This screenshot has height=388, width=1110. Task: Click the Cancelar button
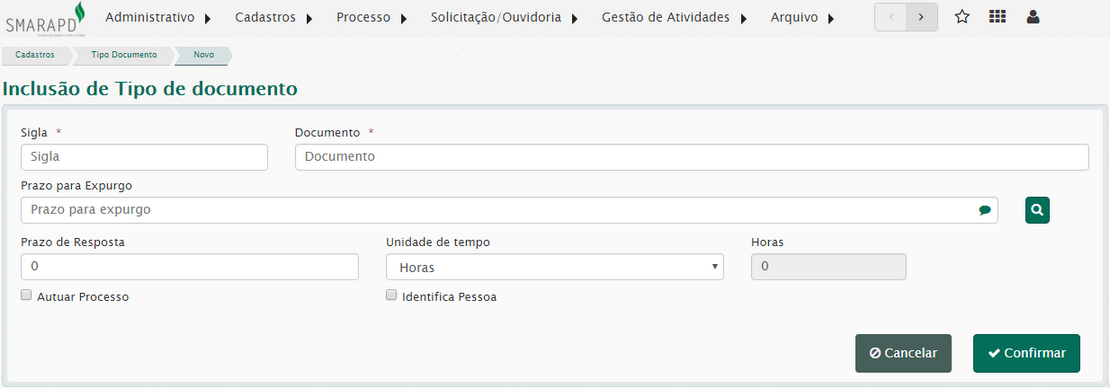pyautogui.click(x=903, y=353)
